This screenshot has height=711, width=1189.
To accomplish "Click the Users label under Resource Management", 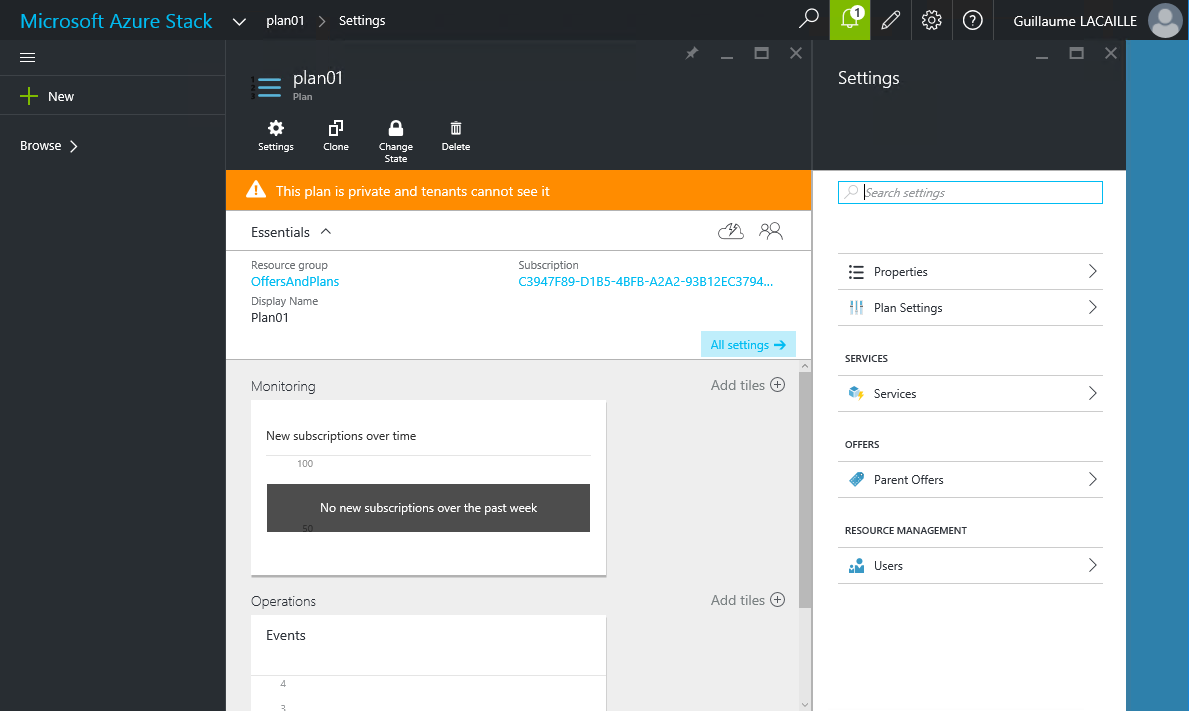I will [x=888, y=566].
